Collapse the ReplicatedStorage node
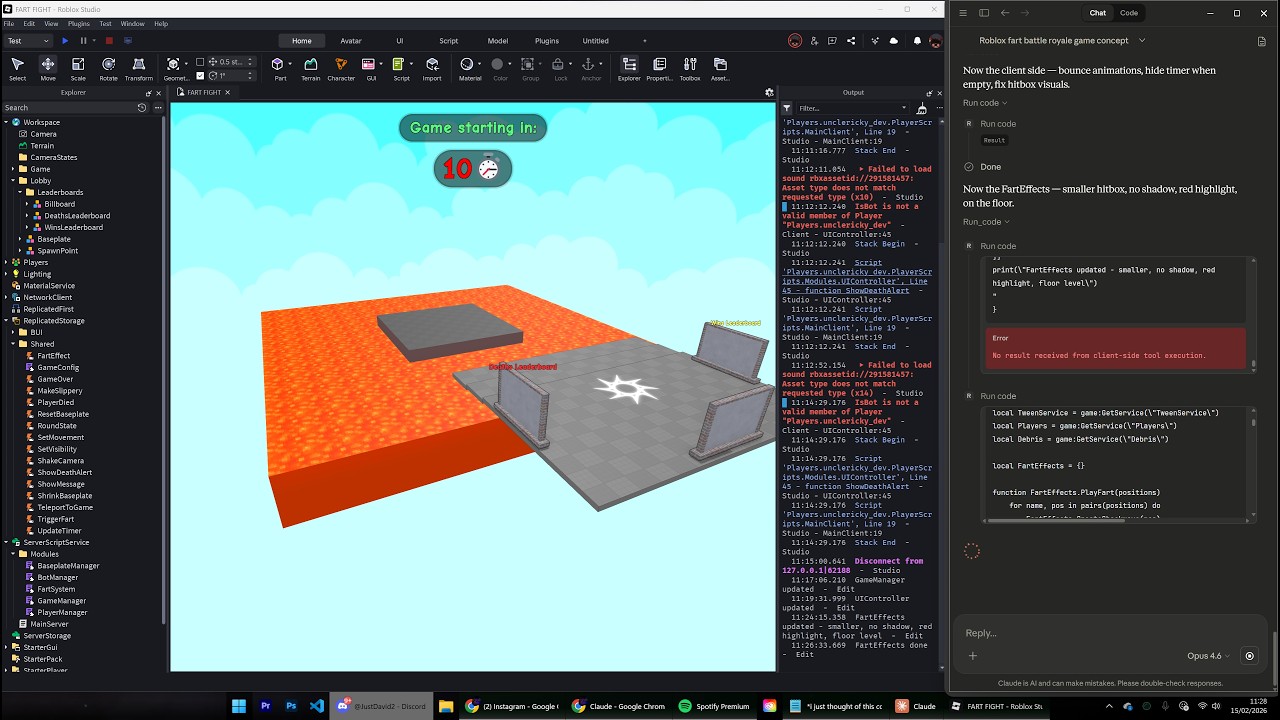 click(6, 321)
